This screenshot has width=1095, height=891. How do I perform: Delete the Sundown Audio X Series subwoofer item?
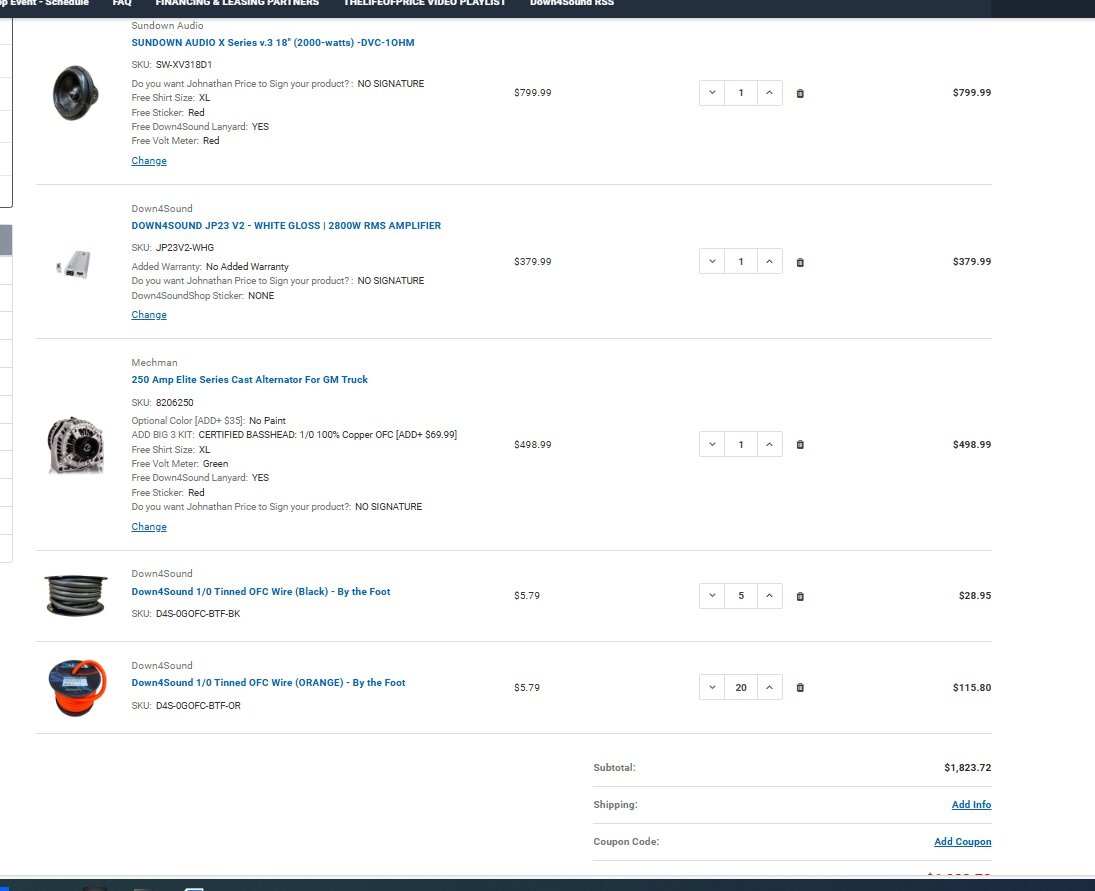tap(800, 93)
